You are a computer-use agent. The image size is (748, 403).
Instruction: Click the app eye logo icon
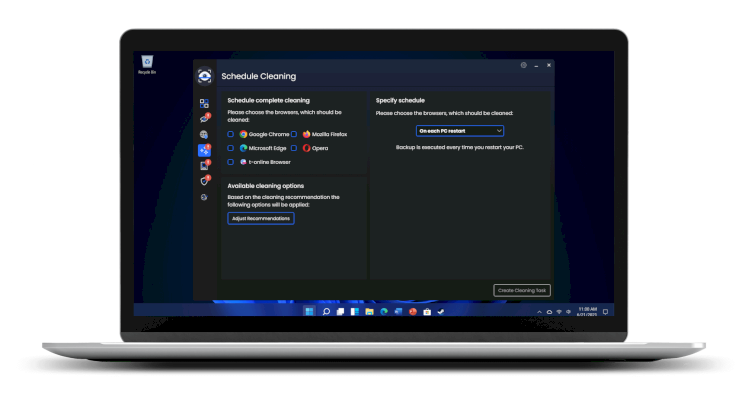point(205,76)
